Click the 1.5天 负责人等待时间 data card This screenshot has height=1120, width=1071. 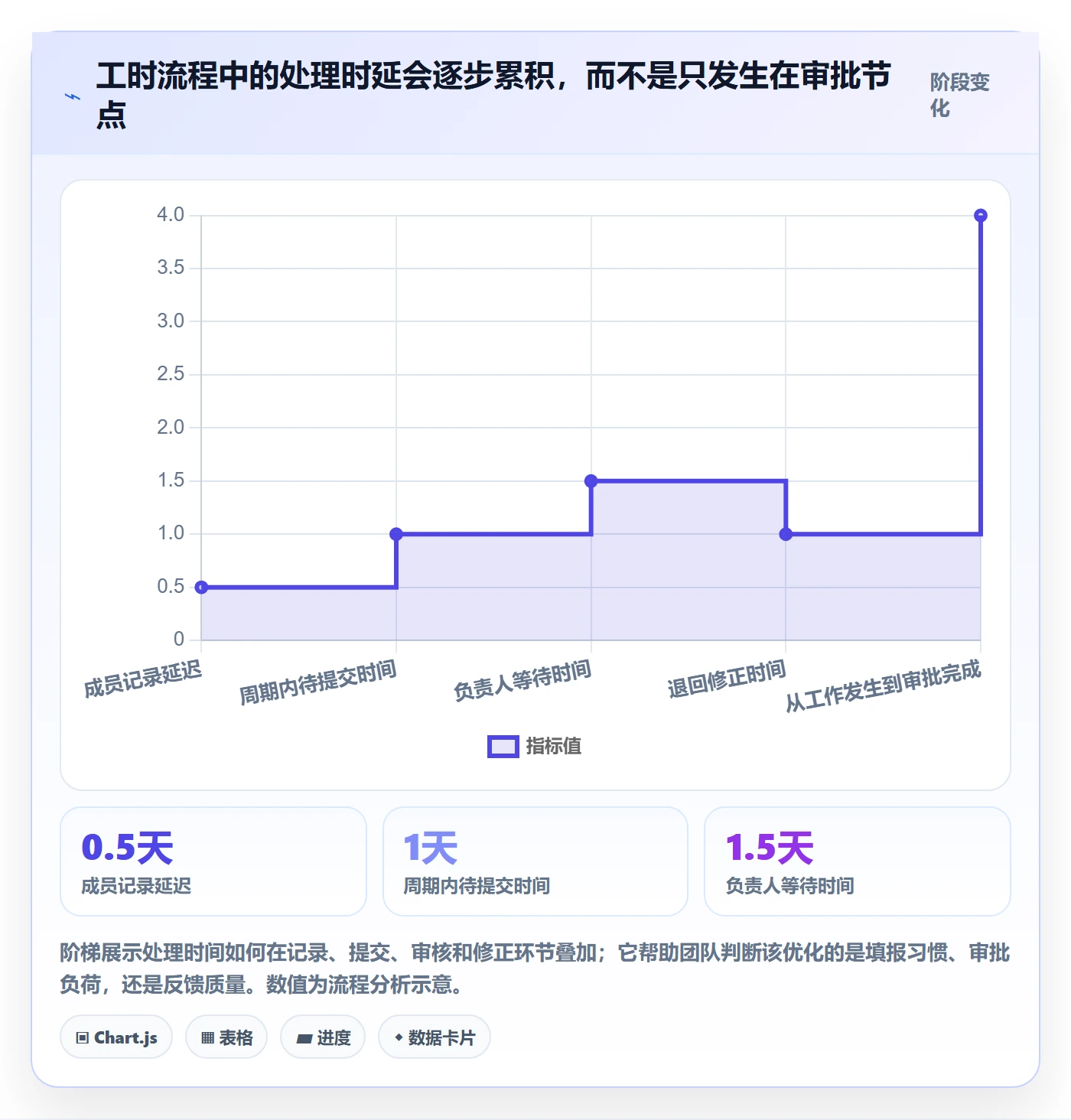click(858, 861)
